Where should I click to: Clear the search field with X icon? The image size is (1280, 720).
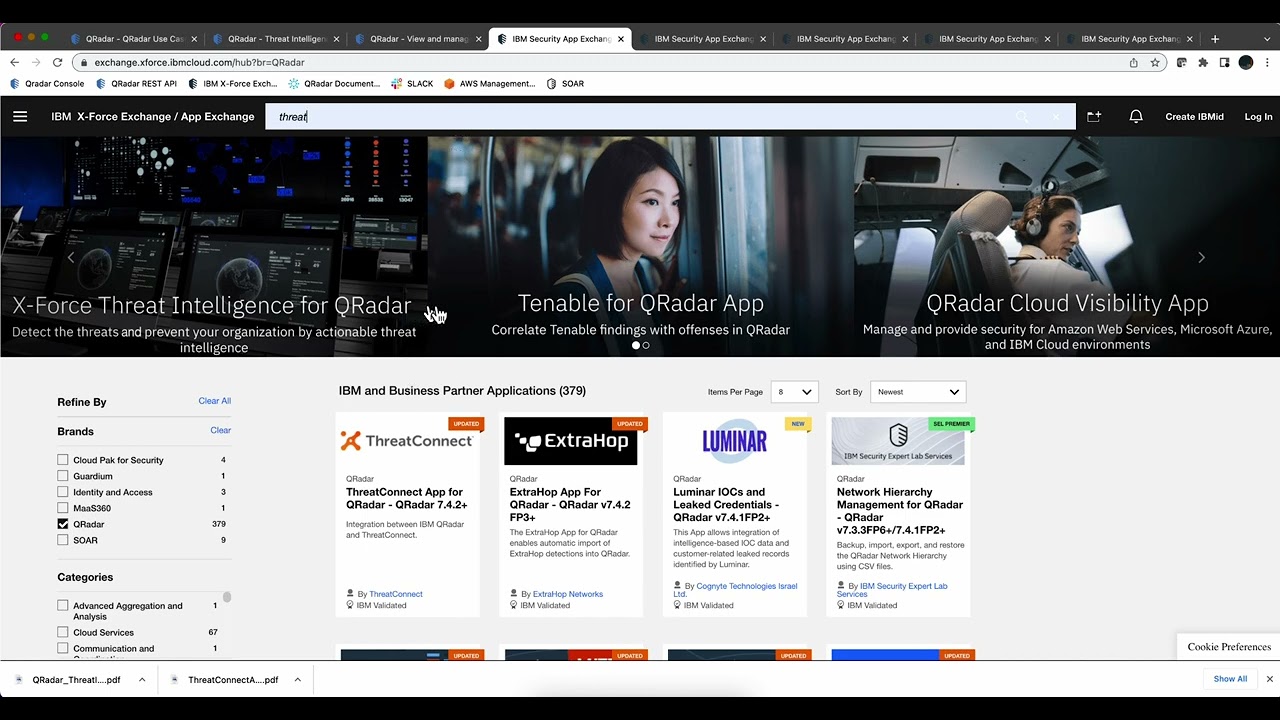1055,117
